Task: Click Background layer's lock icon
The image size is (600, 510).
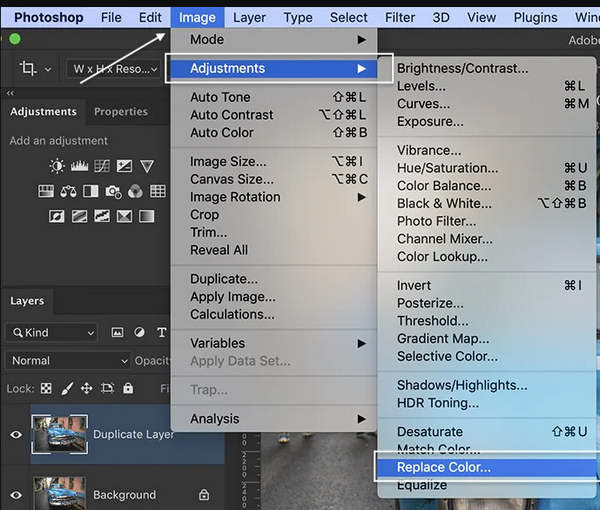Action: pyautogui.click(x=204, y=495)
